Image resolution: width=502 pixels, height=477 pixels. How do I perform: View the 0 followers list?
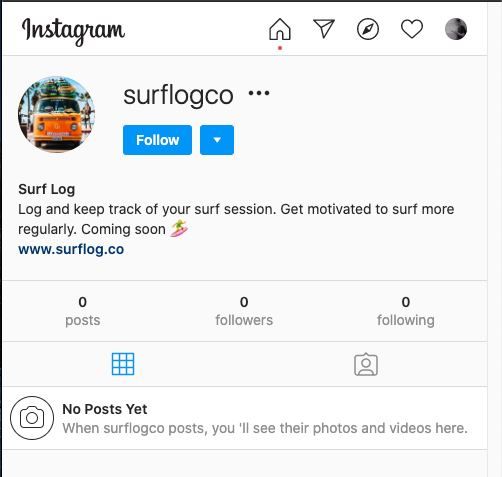pos(244,311)
